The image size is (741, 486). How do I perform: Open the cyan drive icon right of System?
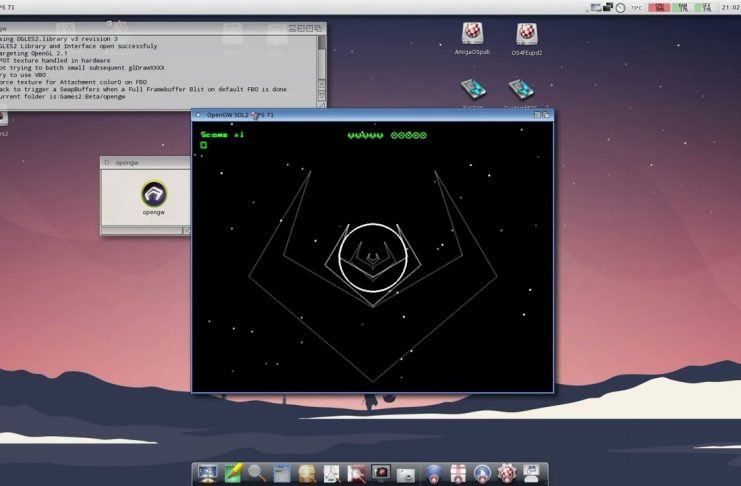pyautogui.click(x=521, y=89)
